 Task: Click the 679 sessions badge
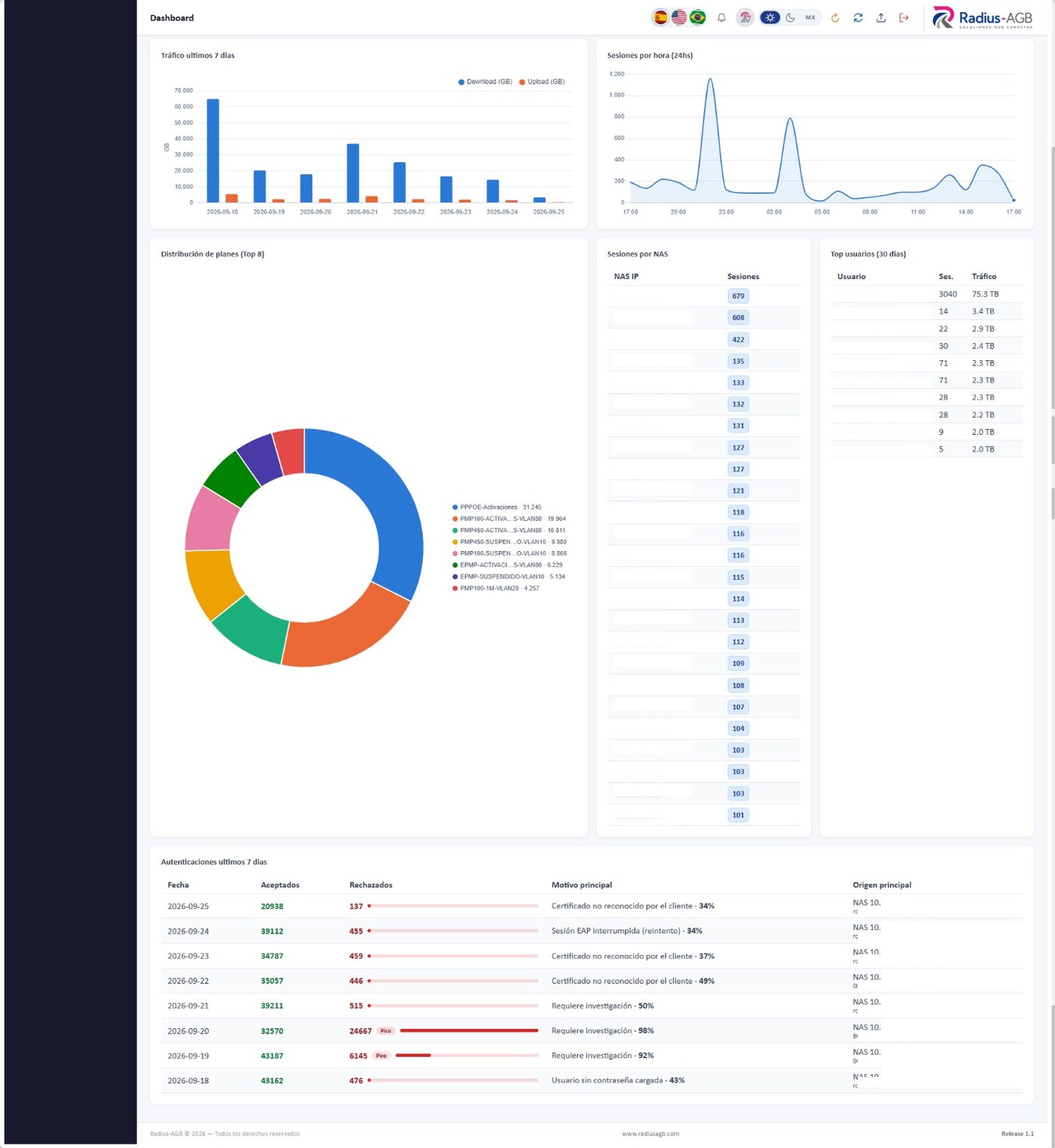click(x=738, y=296)
